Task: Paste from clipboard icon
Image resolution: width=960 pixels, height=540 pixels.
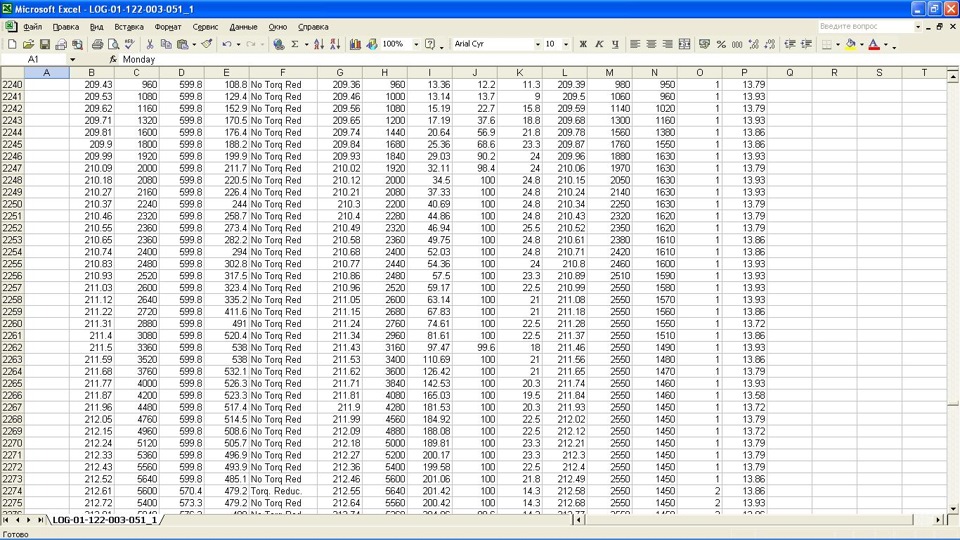Action: coord(182,44)
